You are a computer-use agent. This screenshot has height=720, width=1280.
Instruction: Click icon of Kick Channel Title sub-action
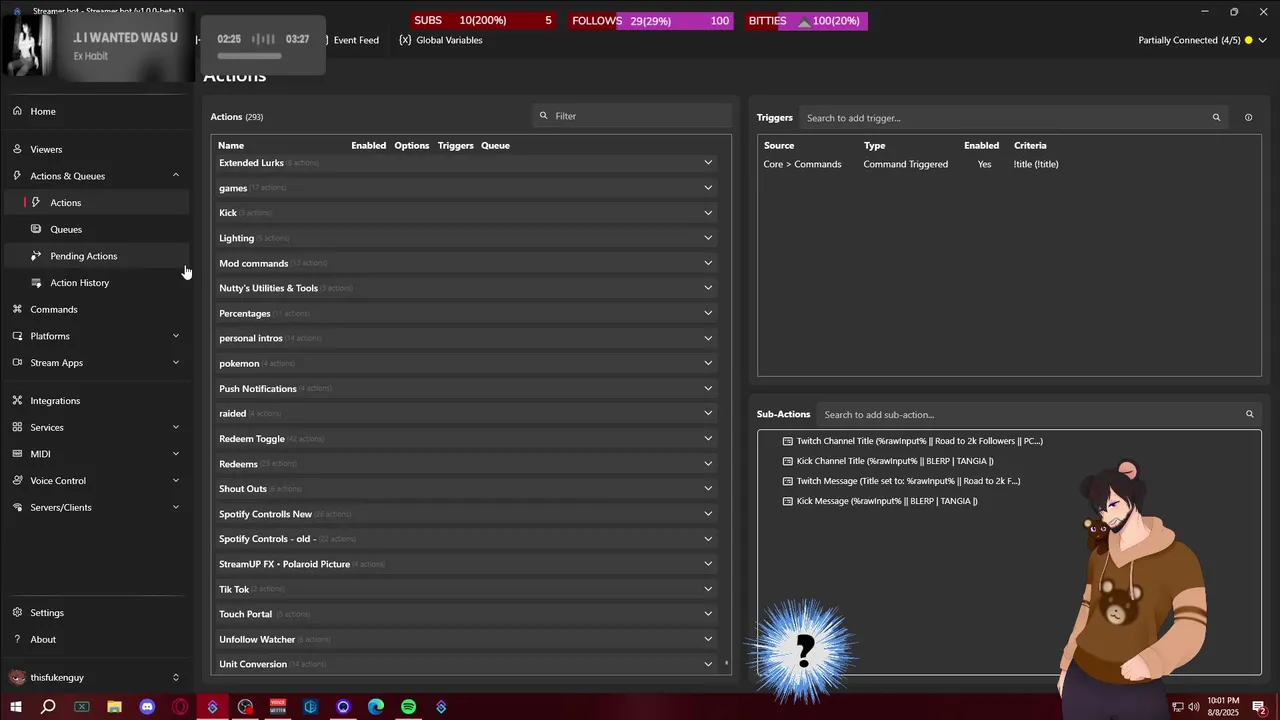(788, 461)
